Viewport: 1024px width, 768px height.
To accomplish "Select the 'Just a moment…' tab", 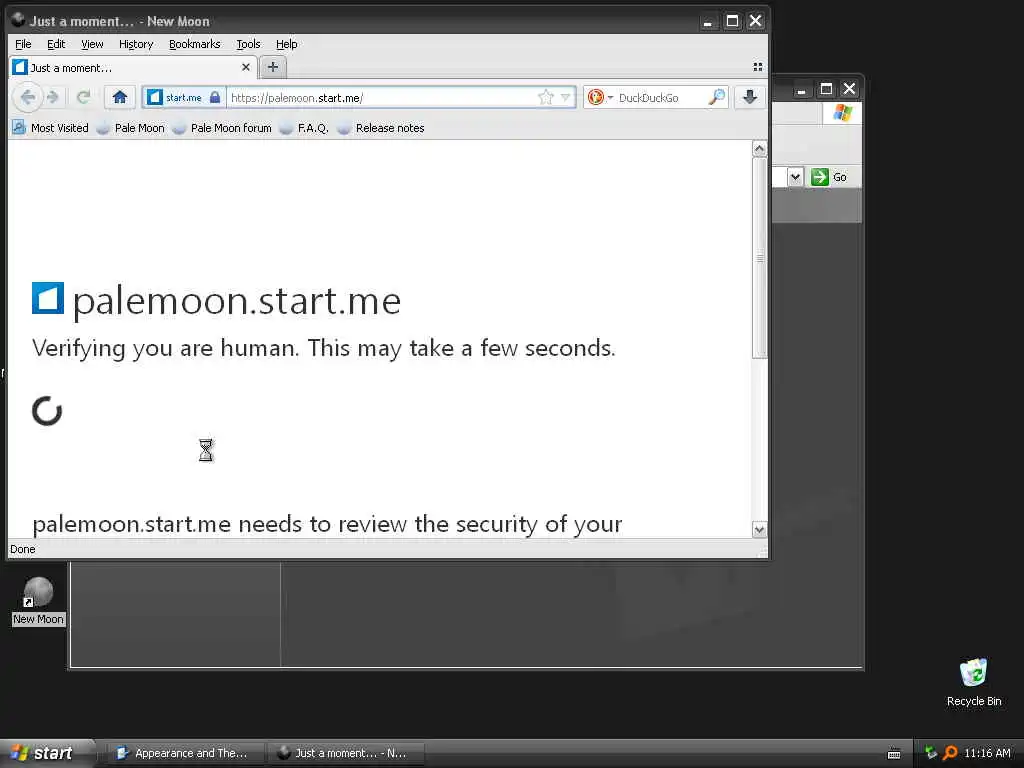I will pos(133,67).
